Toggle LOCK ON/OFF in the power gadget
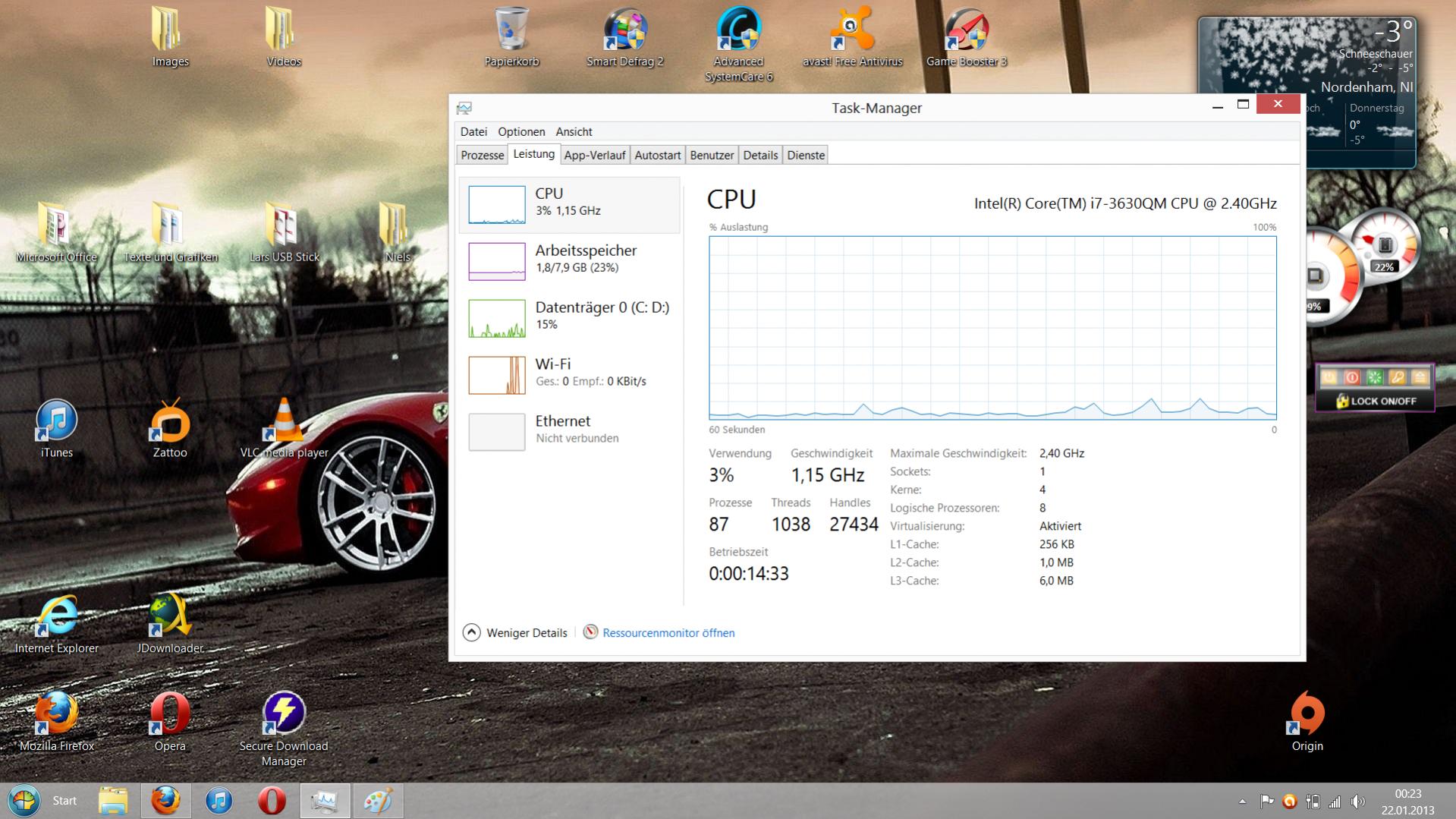Screen dimensions: 1456x819 (1376, 401)
